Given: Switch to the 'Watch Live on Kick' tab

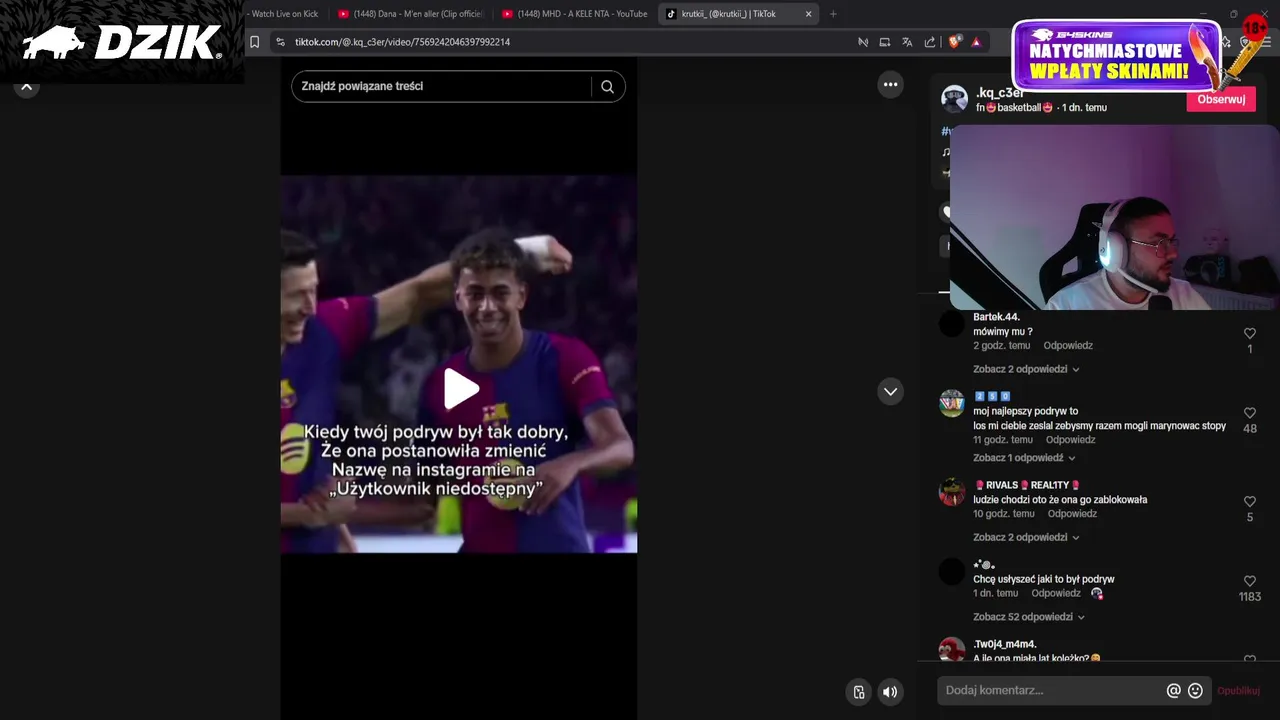Looking at the screenshot, I should click(285, 14).
